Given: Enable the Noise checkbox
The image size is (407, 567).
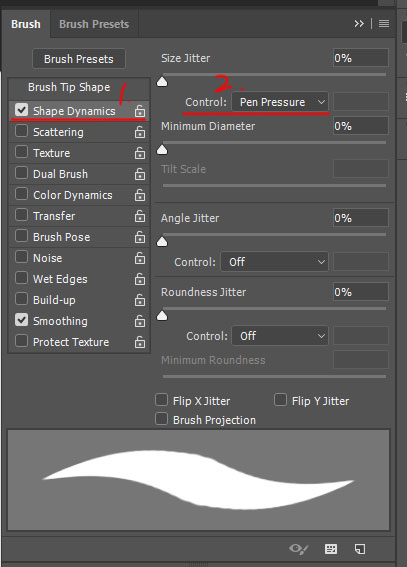Looking at the screenshot, I should [21, 257].
